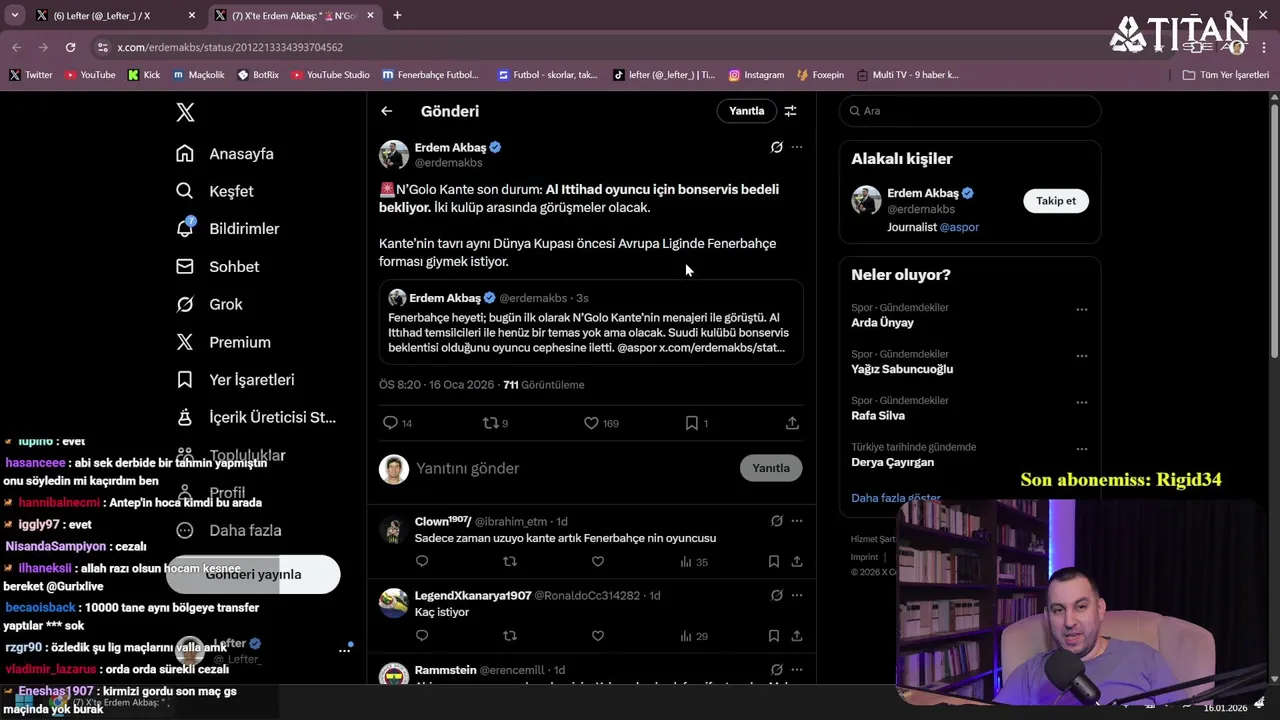Reload the page
This screenshot has width=1280, height=720.
point(70,47)
